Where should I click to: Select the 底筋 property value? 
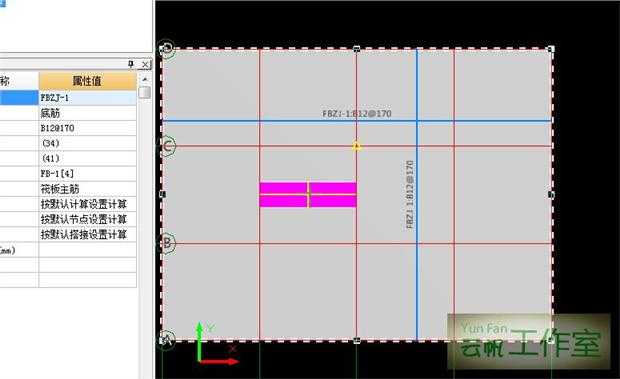(x=87, y=113)
